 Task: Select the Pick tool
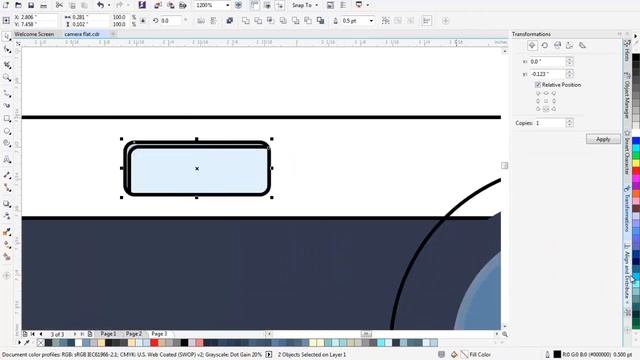[x=7, y=37]
